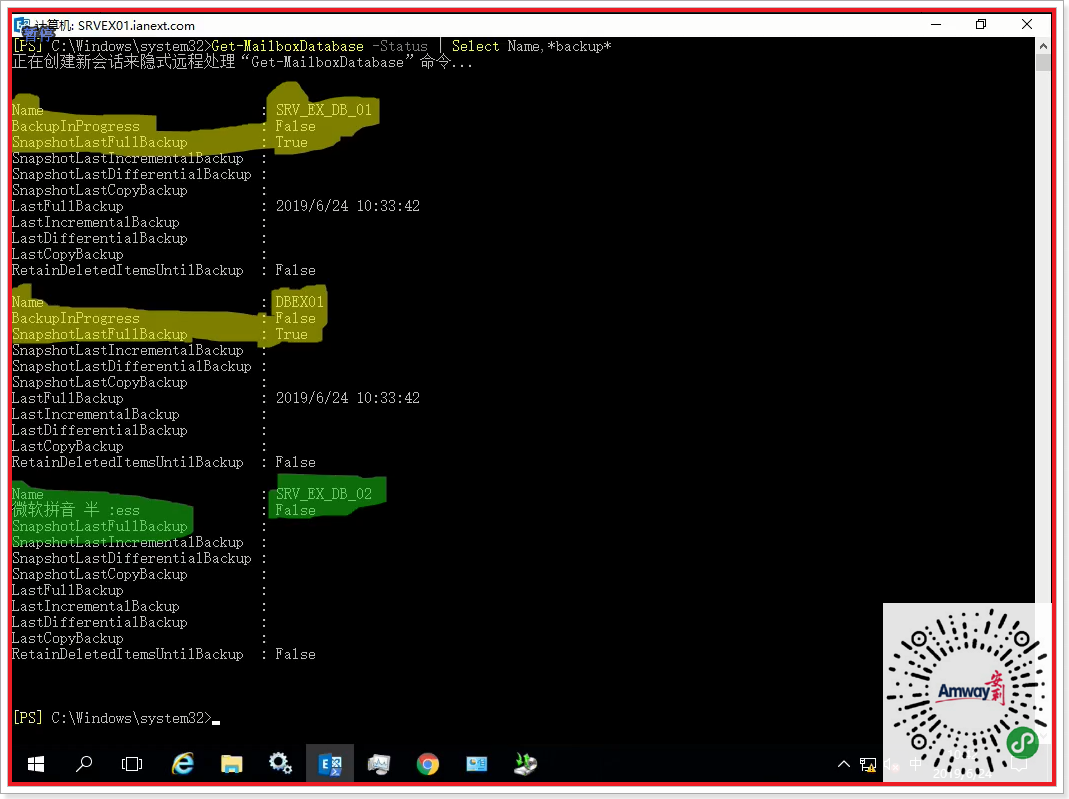This screenshot has width=1069, height=799.
Task: Click the database name SRV_EX_DB_01
Action: [x=324, y=110]
